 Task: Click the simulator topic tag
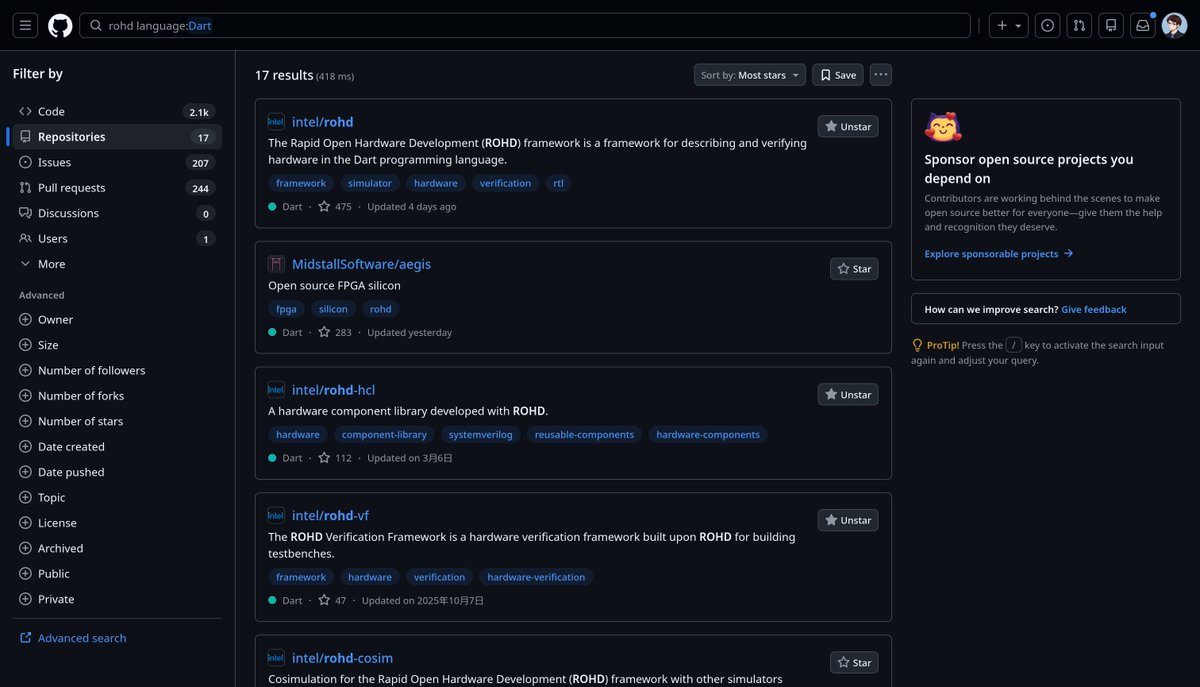(370, 183)
